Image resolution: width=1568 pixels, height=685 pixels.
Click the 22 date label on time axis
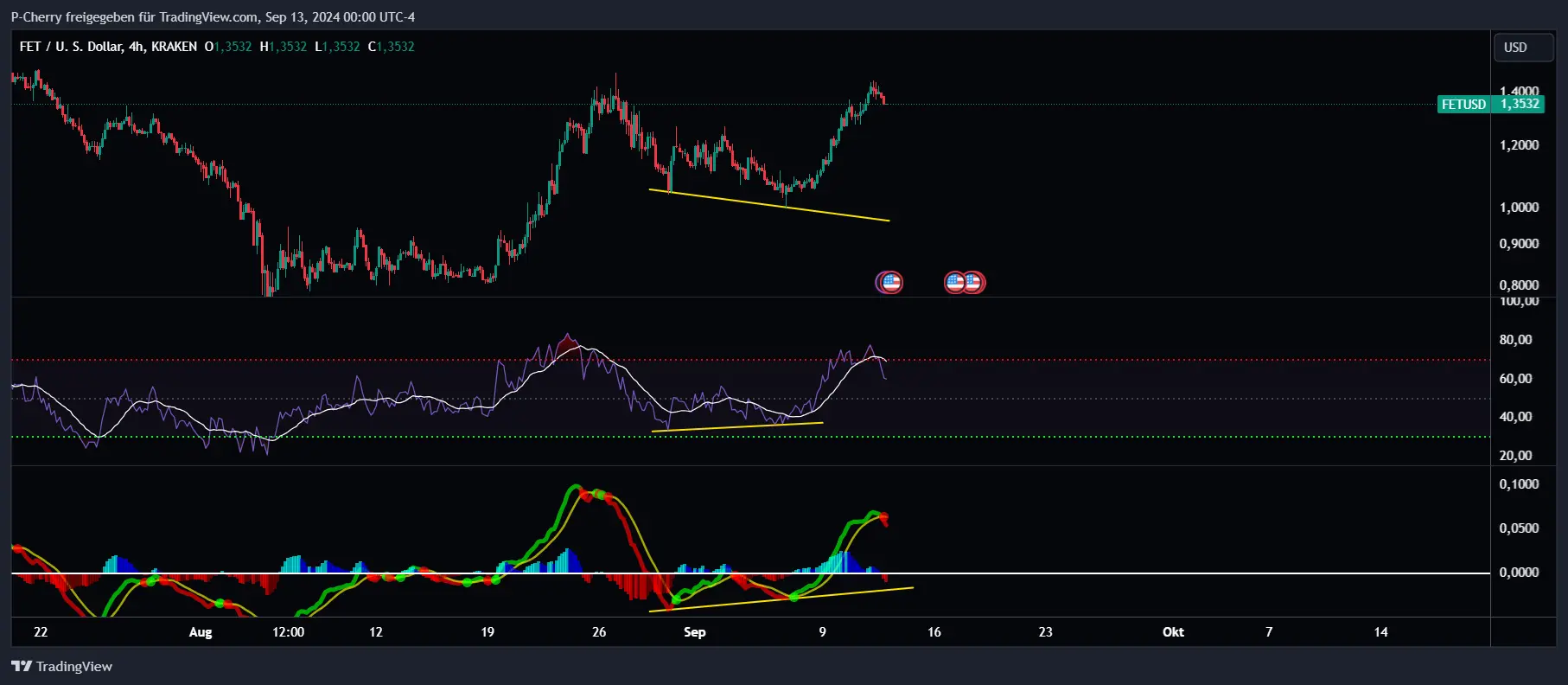(x=41, y=632)
